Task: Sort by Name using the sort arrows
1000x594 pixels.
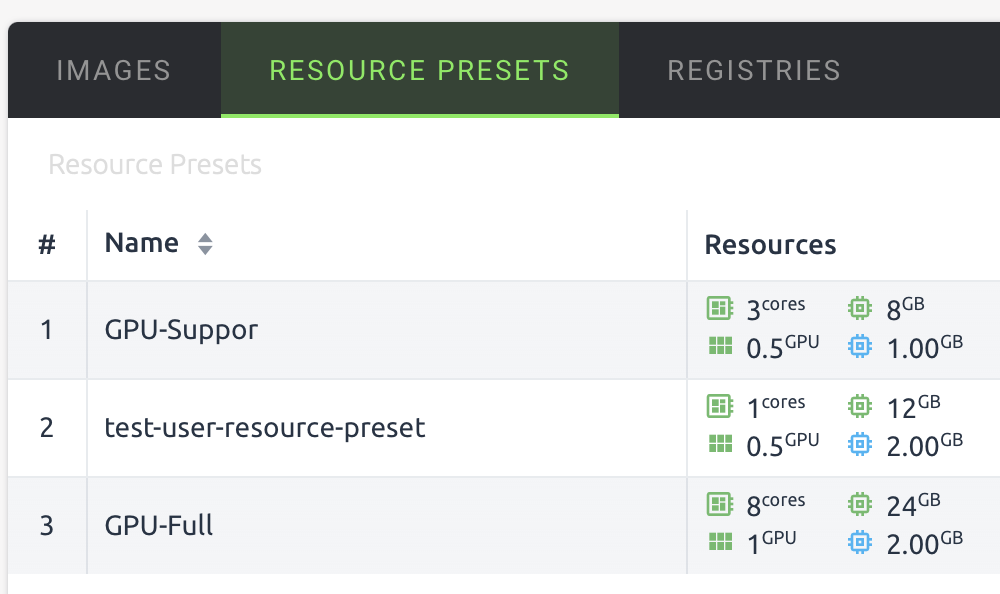Action: [x=205, y=244]
